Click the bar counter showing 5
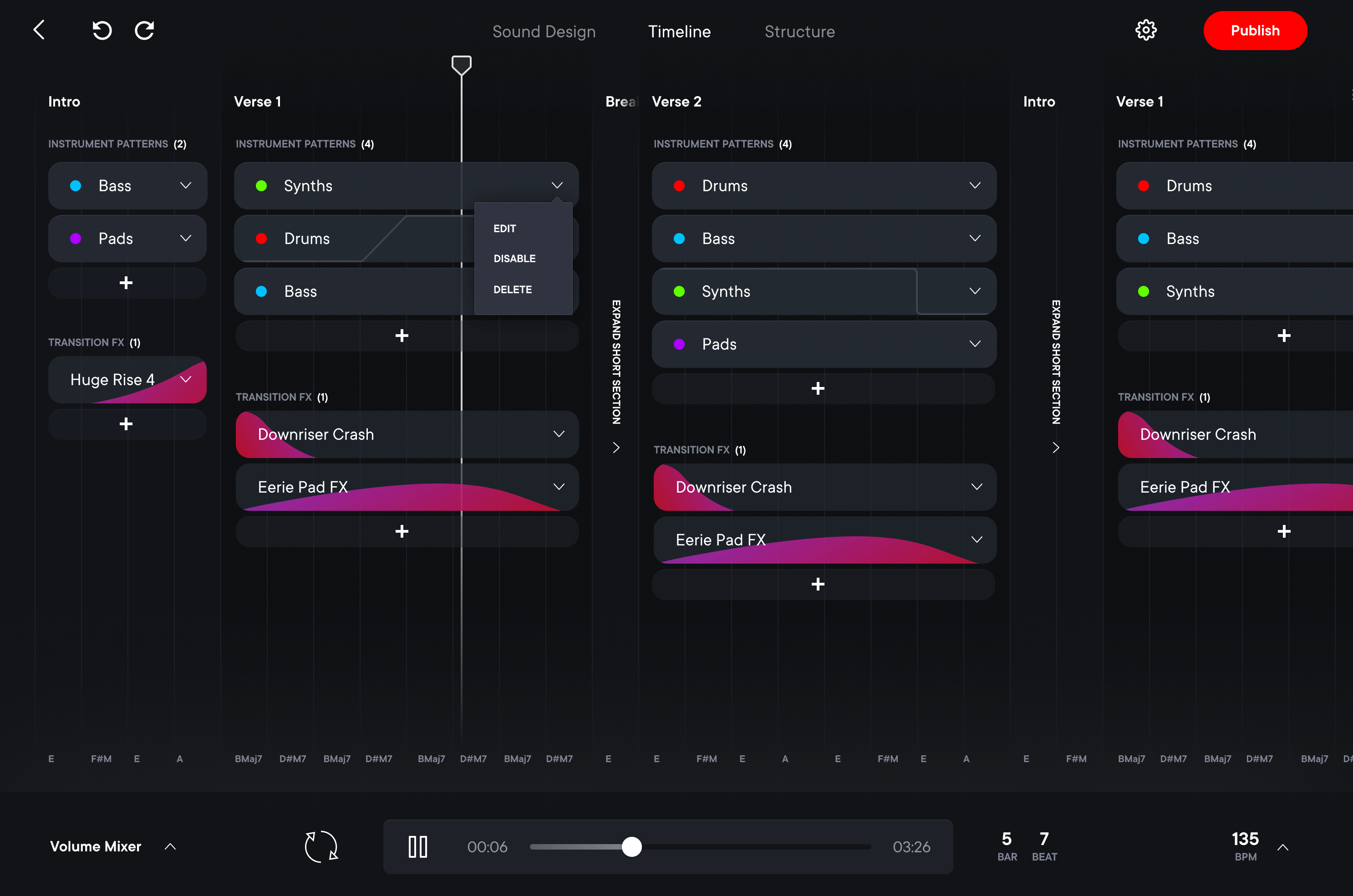 coord(1007,839)
